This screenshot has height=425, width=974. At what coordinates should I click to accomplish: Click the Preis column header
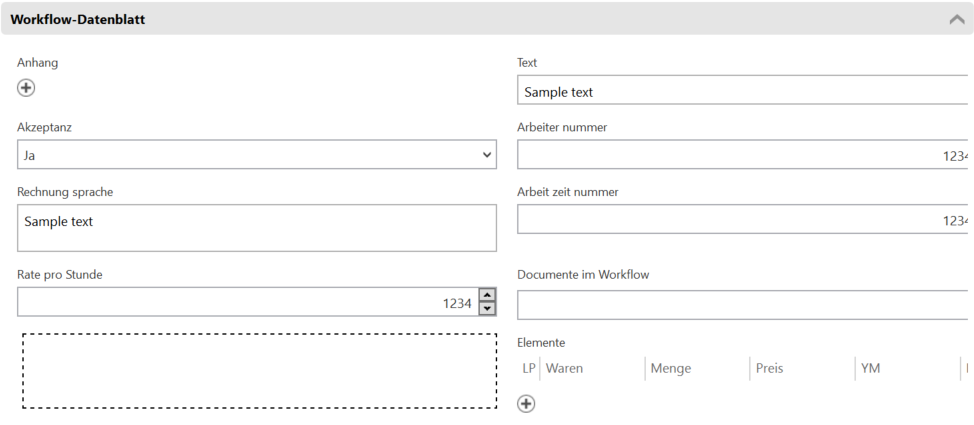(769, 369)
